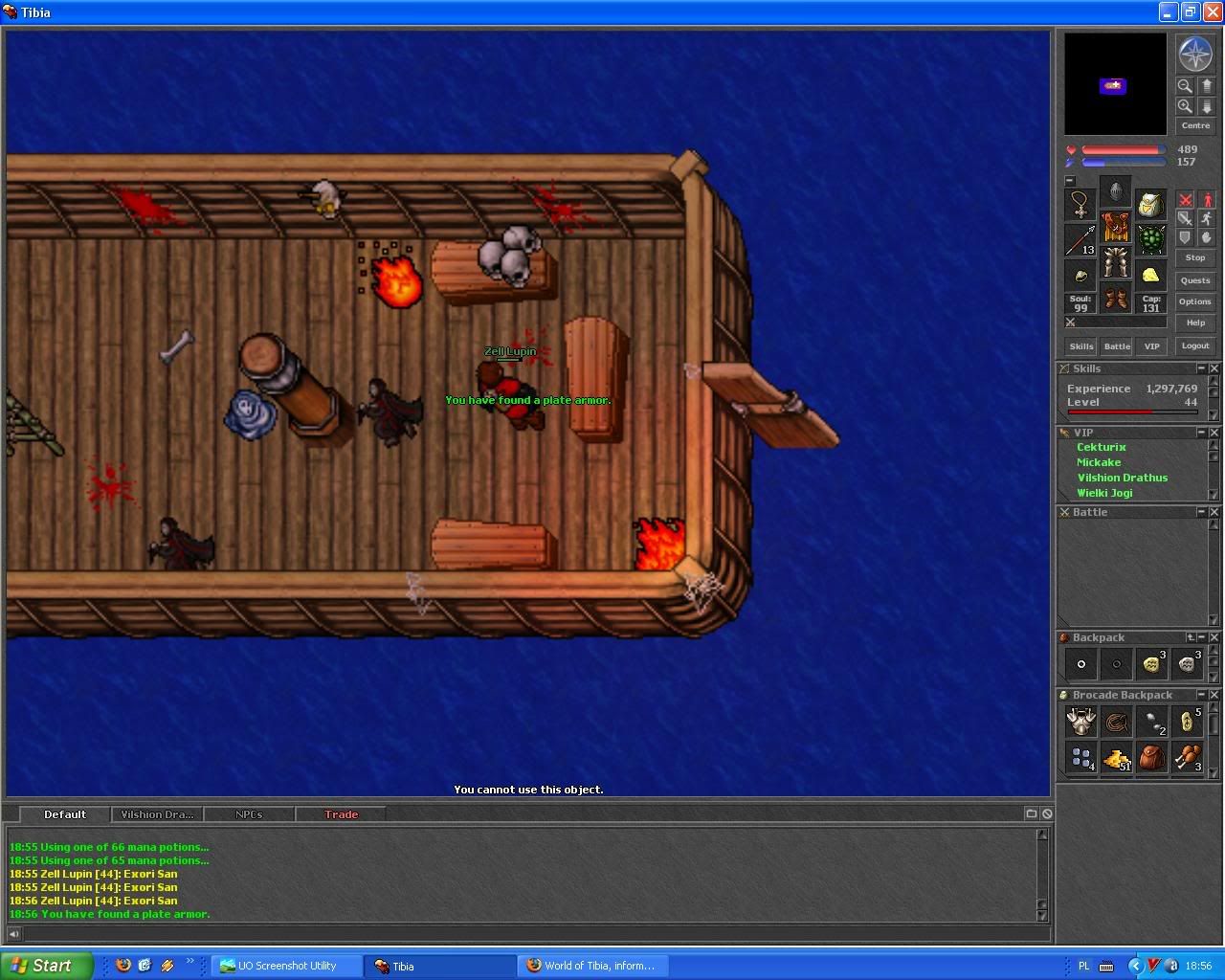
Task: Toggle the Skills window button
Action: [1081, 346]
